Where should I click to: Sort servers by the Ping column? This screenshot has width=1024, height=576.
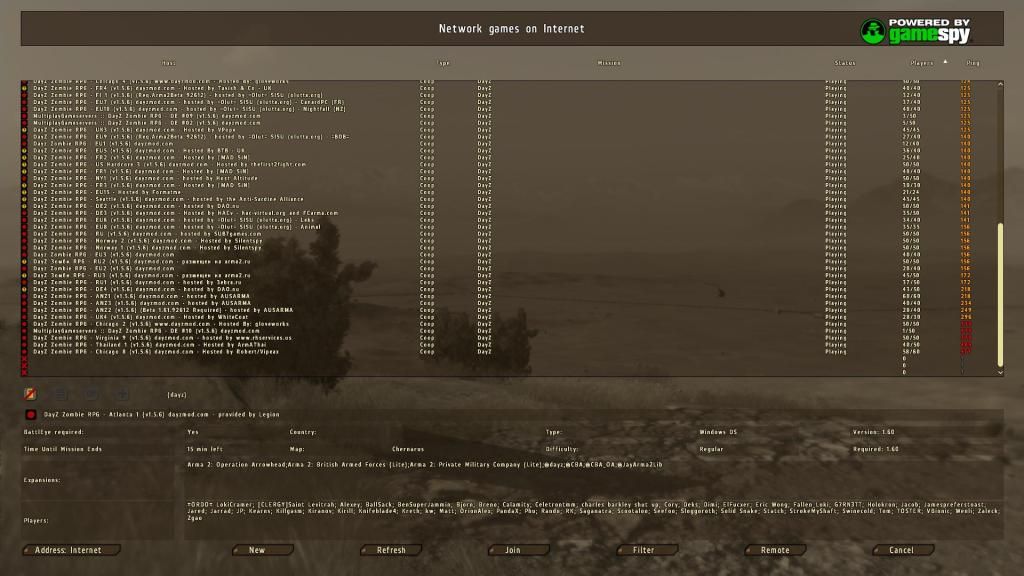(972, 63)
